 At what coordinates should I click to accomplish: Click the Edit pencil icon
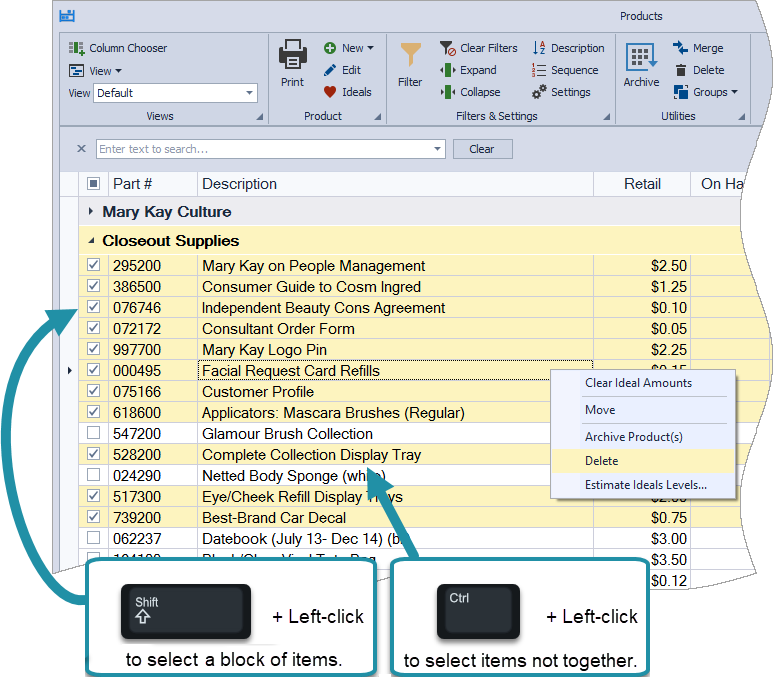tap(330, 70)
